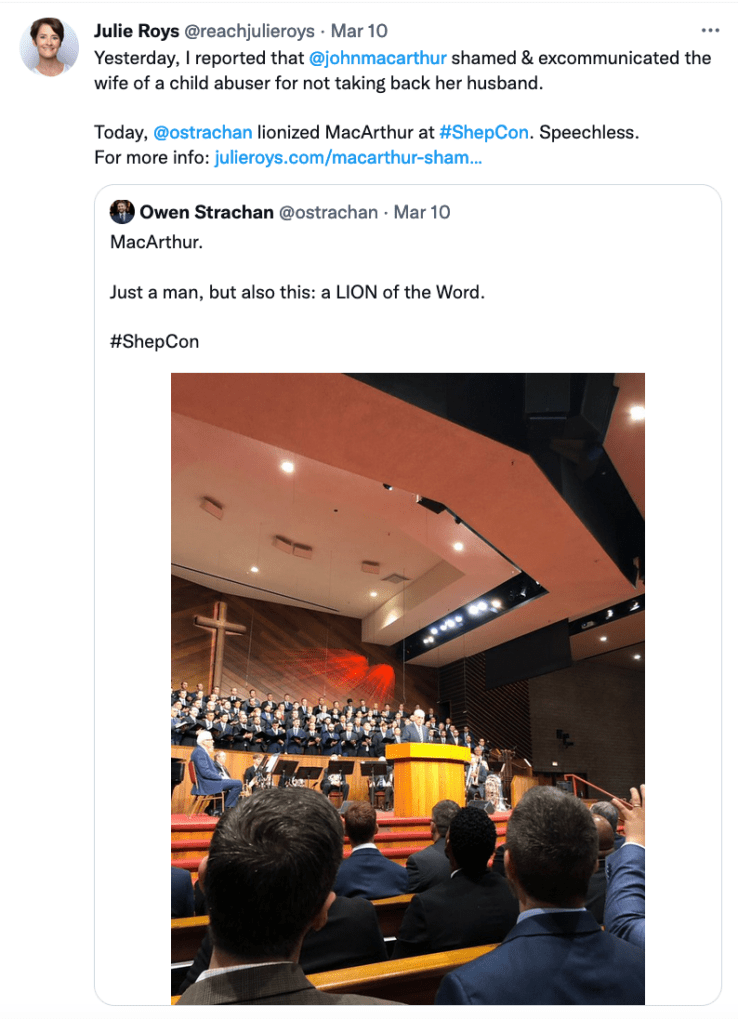Click the @ostrachan handle in quoted tweet
The height and width of the screenshot is (1019, 738).
(328, 212)
